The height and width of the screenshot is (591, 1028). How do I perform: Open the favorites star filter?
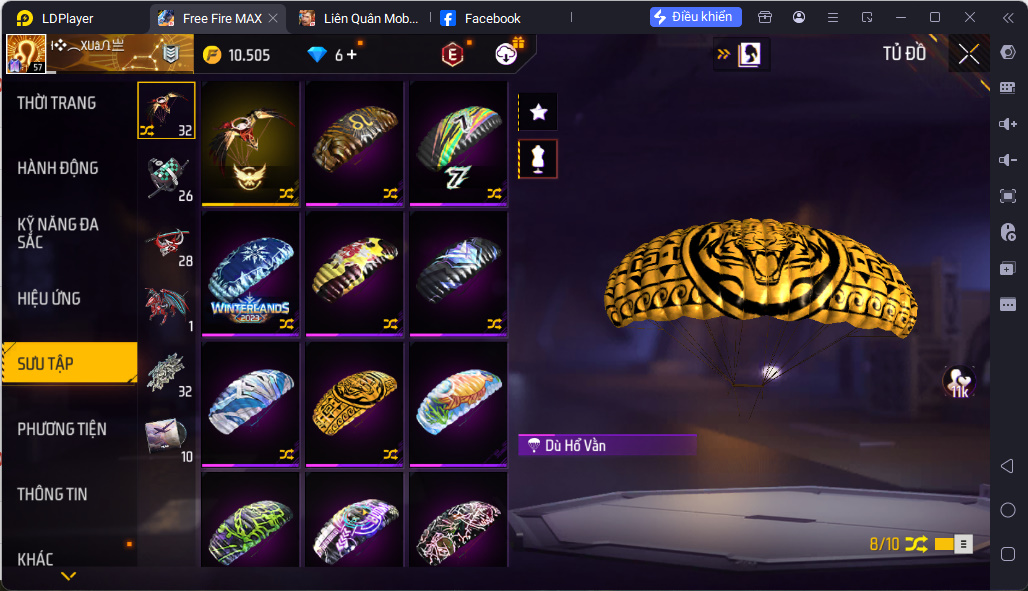click(538, 112)
